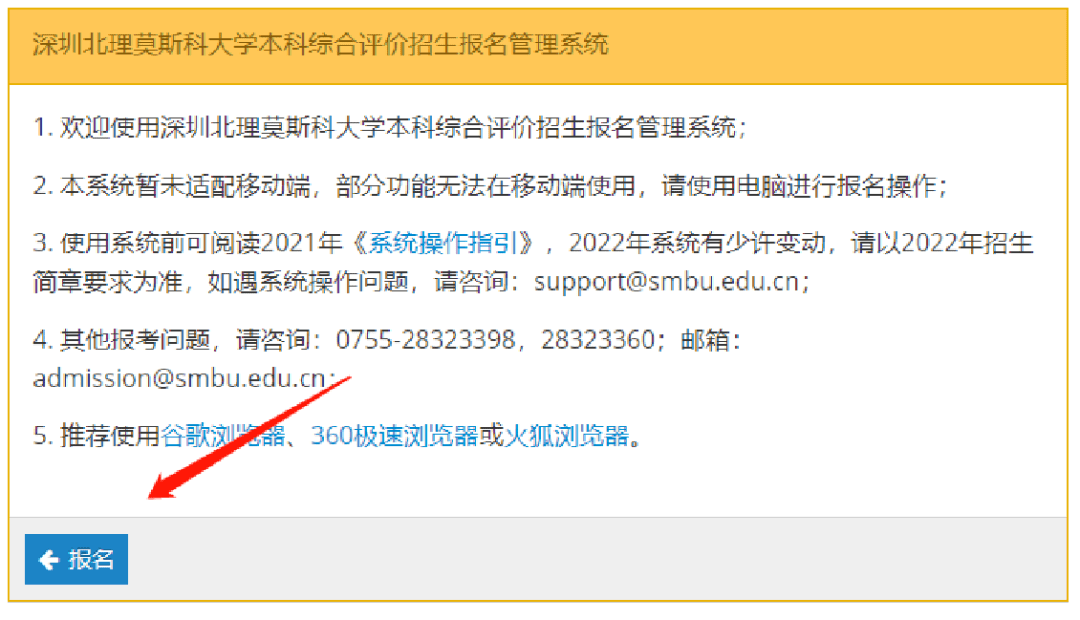Screen dimensions: 1080x620
Task: Click the 报名 button label
Action: 90,559
